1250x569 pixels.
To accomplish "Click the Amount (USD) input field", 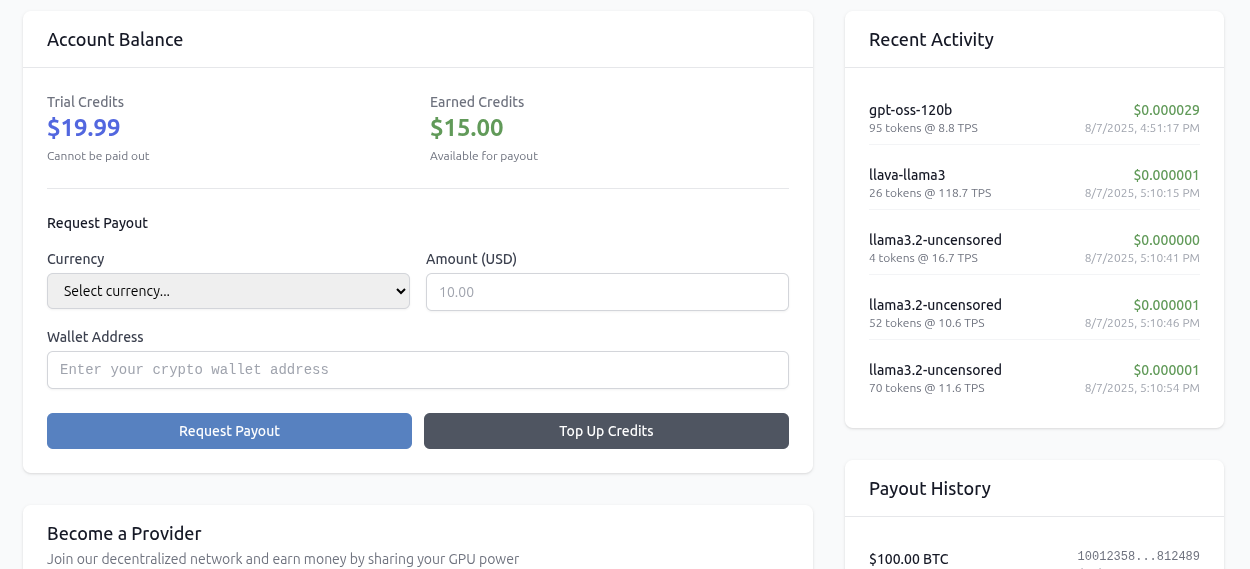I will tap(607, 292).
